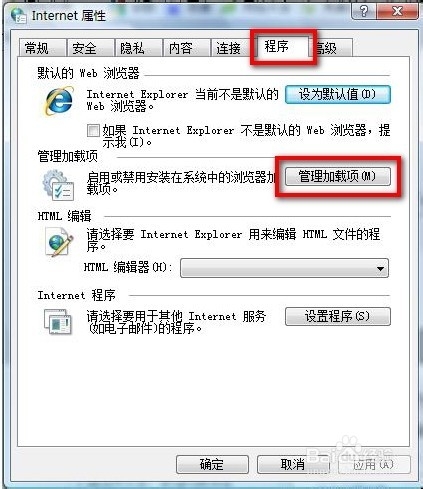Screen dimensions: 423x489
Task: Click the Internet programs windows icon
Action: (58, 322)
